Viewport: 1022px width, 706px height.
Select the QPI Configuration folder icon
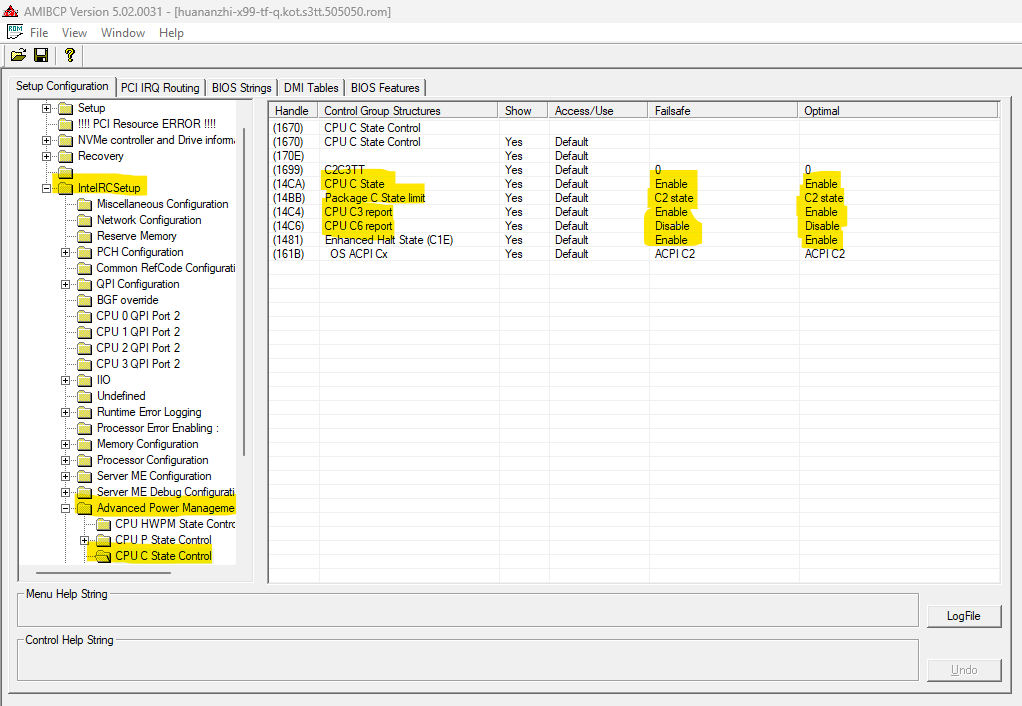pos(87,284)
